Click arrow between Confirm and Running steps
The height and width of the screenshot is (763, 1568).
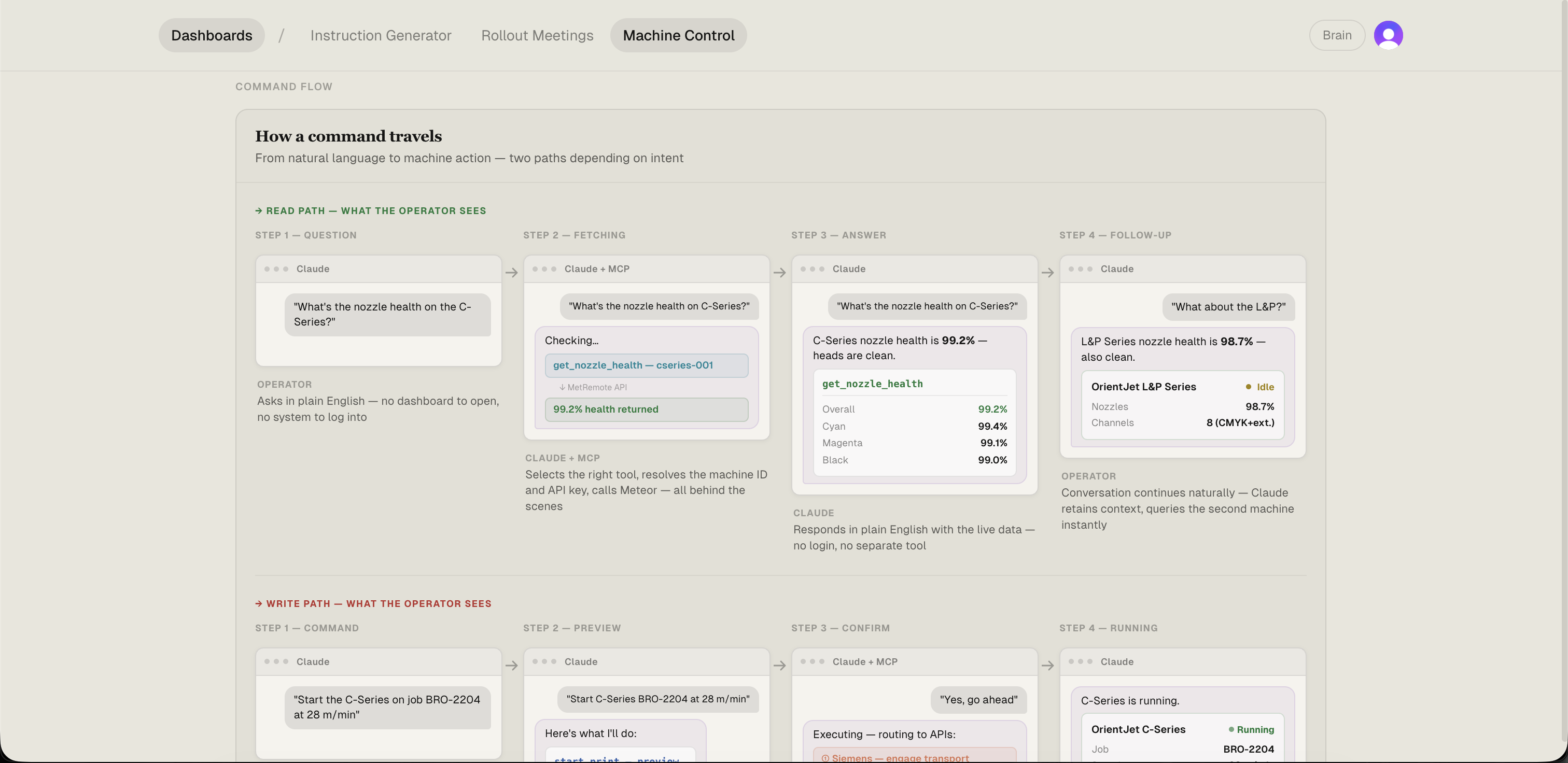(x=1047, y=666)
